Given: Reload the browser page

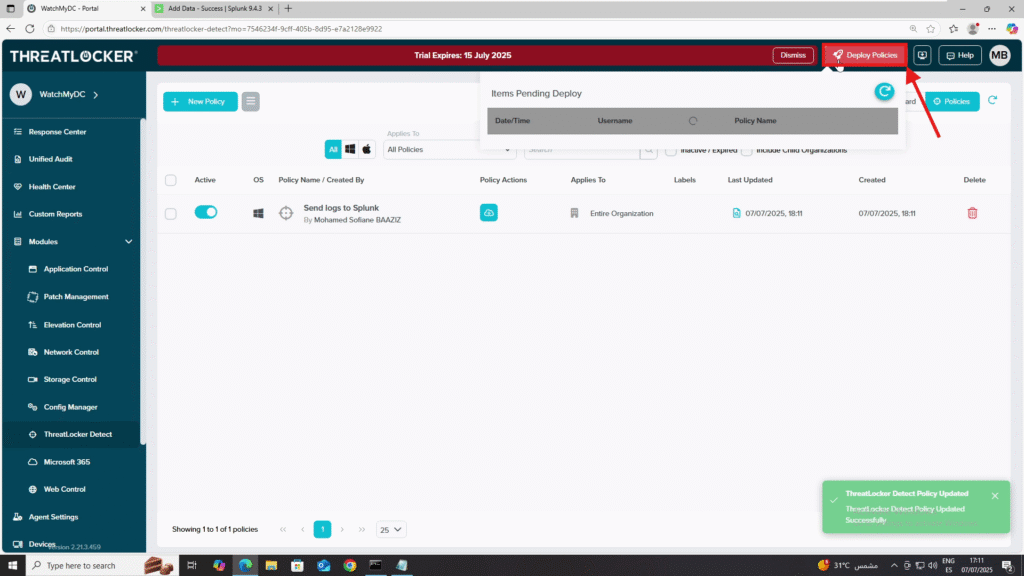Looking at the screenshot, I should point(30,29).
